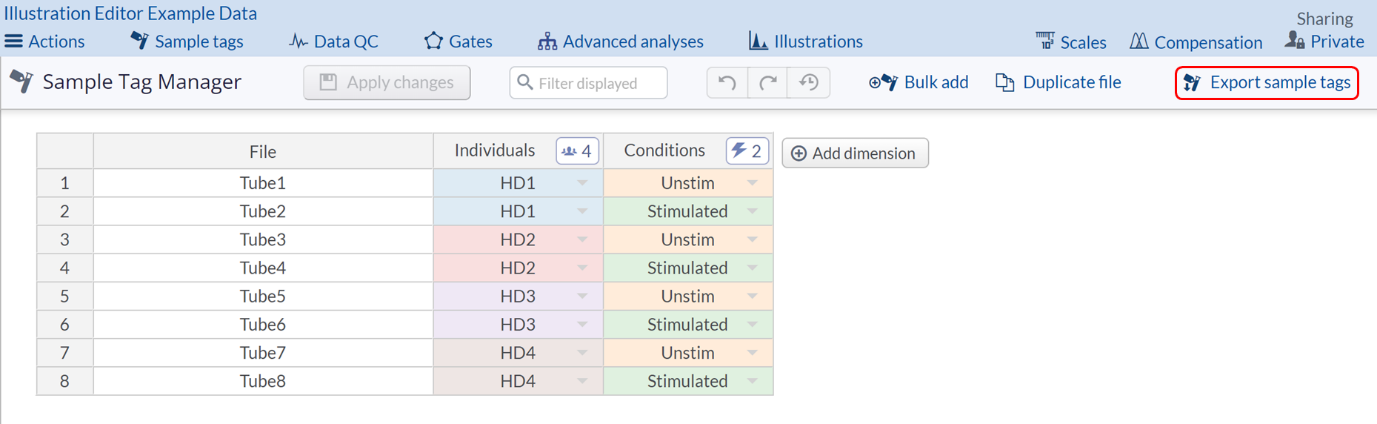Screen dimensions: 1377x424
Task: Click the Individuals count badge icon
Action: click(x=577, y=151)
